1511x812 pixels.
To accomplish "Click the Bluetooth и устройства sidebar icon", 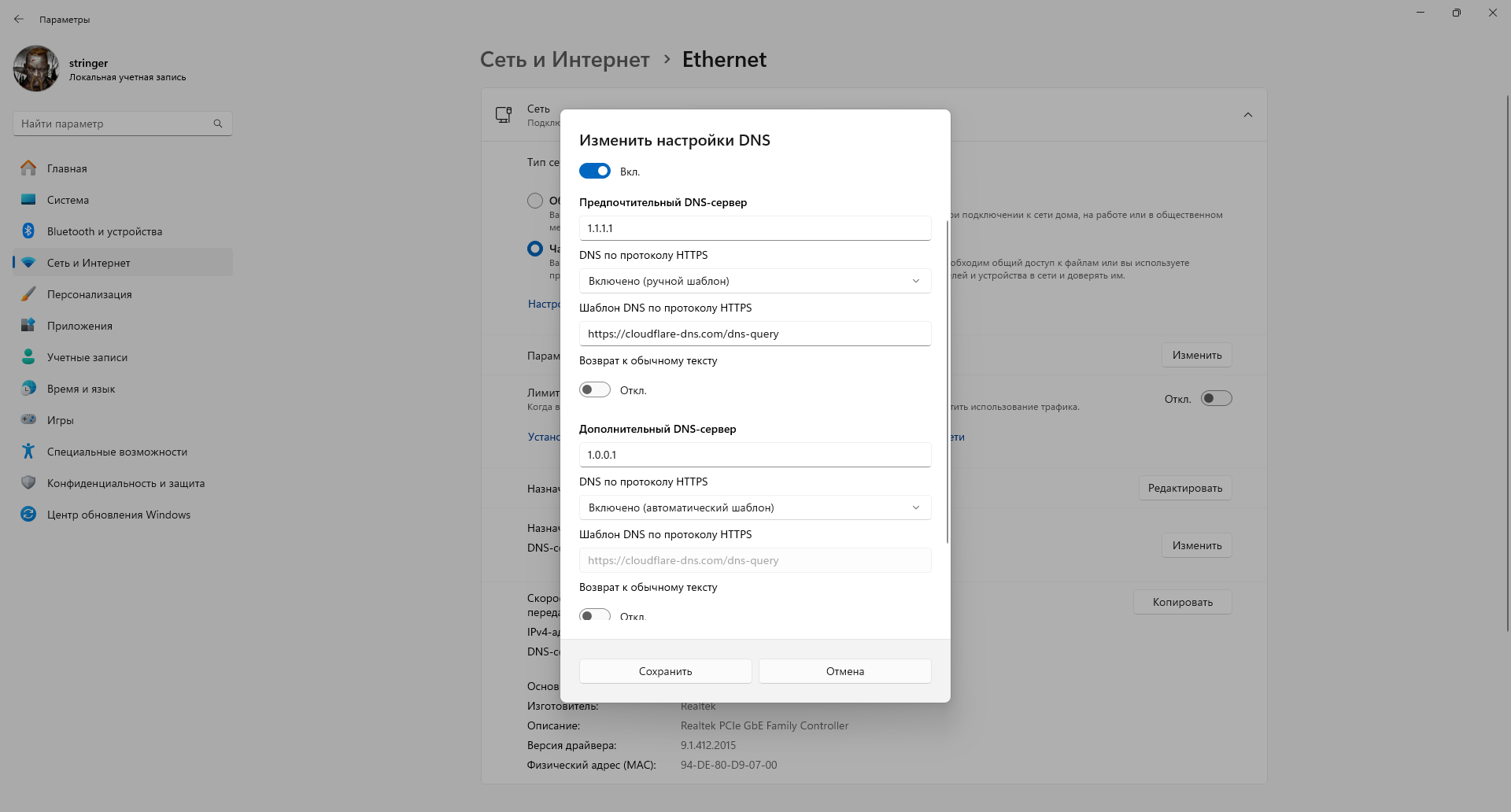I will [28, 231].
